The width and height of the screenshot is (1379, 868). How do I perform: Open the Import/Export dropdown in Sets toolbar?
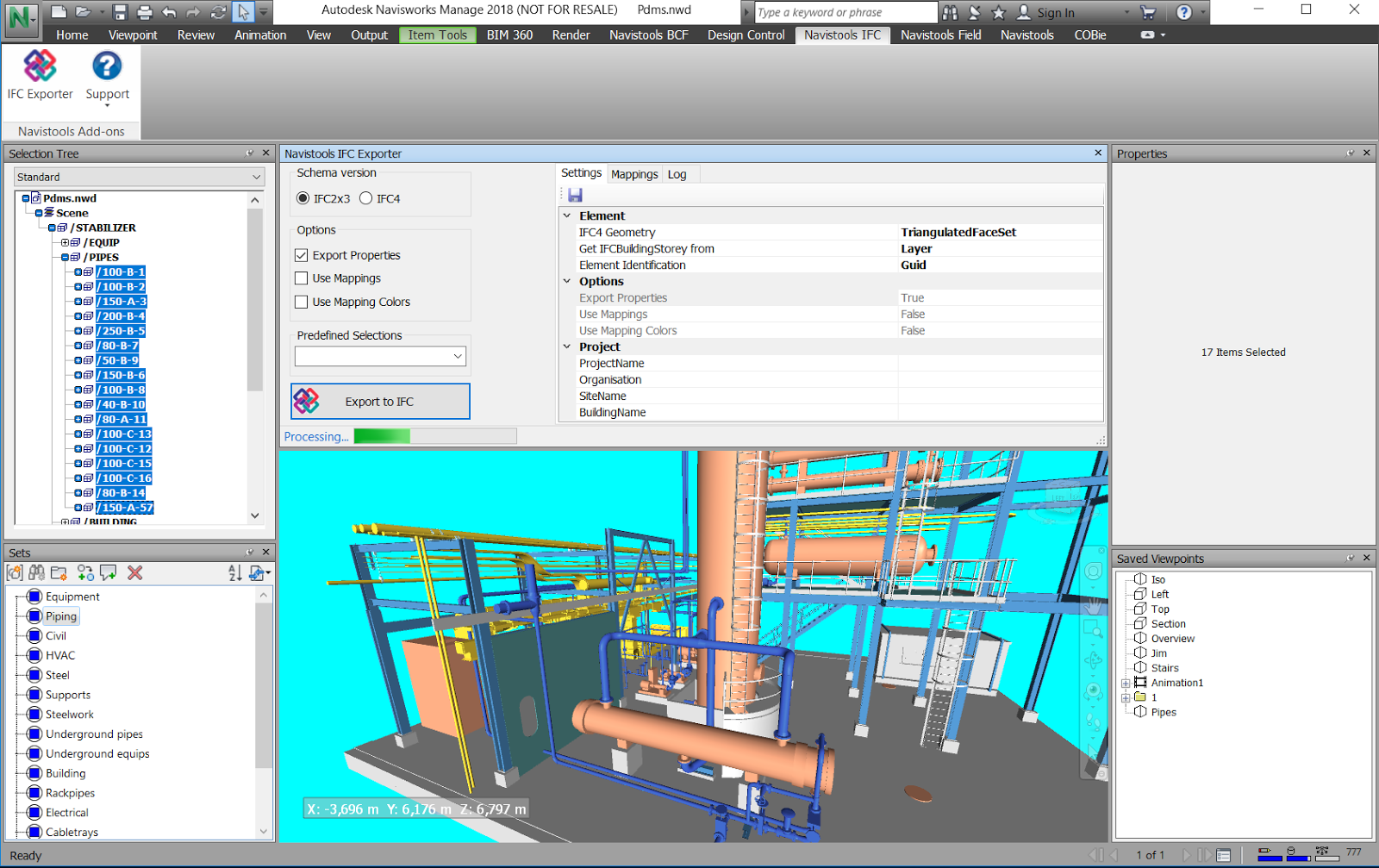pos(259,573)
